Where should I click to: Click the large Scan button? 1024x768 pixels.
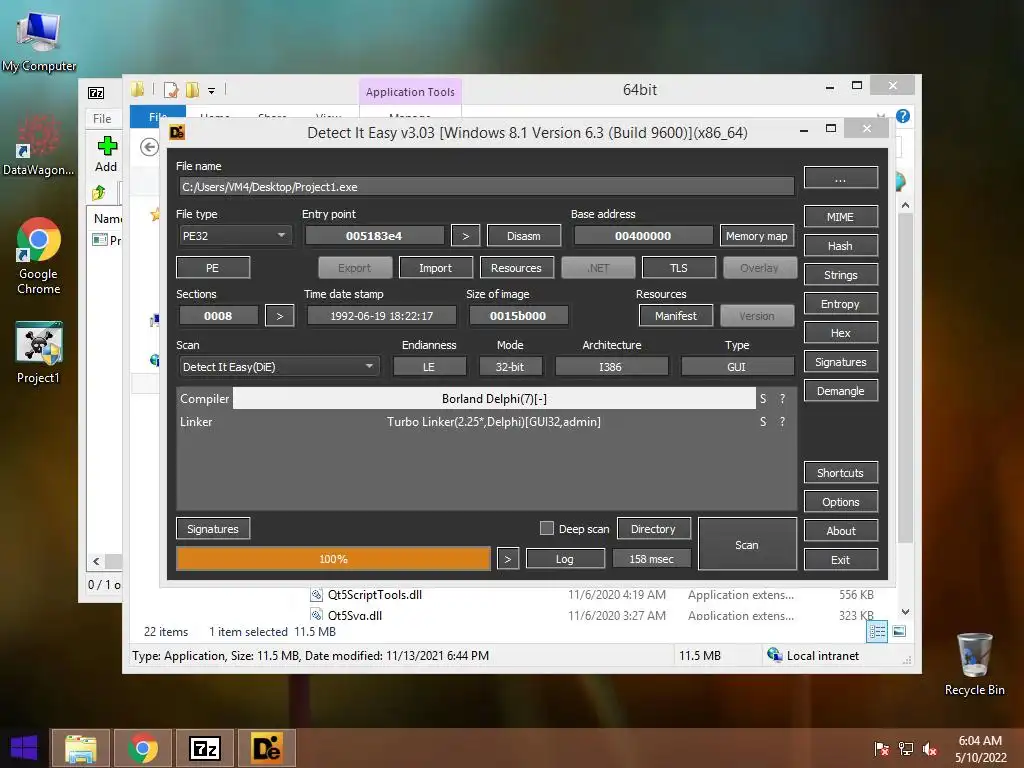(747, 545)
